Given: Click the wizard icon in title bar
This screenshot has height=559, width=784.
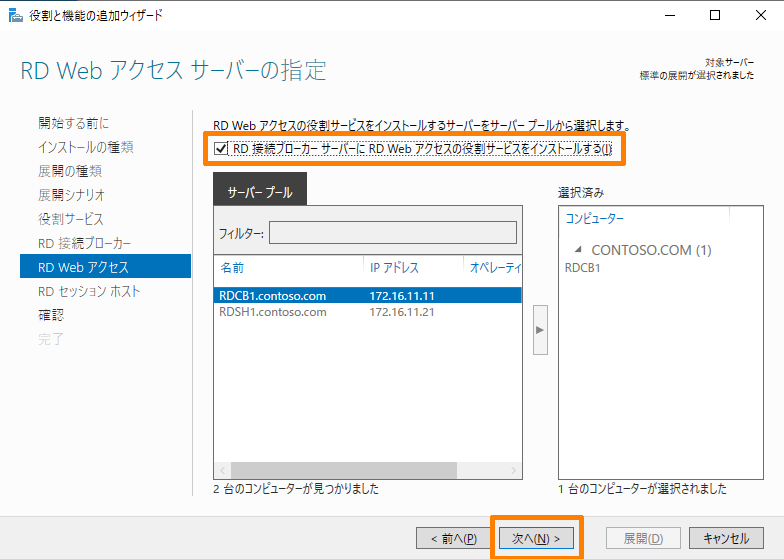Looking at the screenshot, I should [x=16, y=16].
